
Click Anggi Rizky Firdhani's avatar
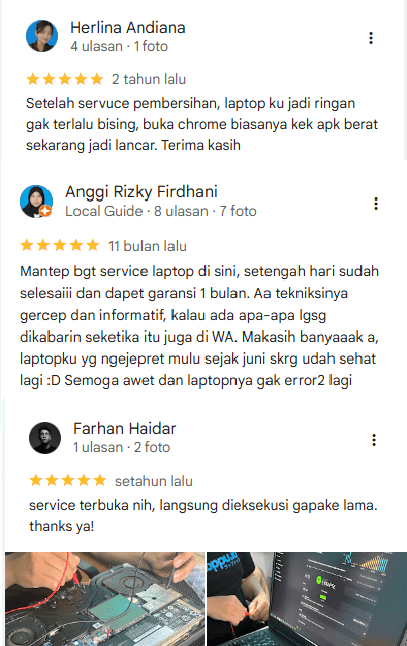[36, 201]
